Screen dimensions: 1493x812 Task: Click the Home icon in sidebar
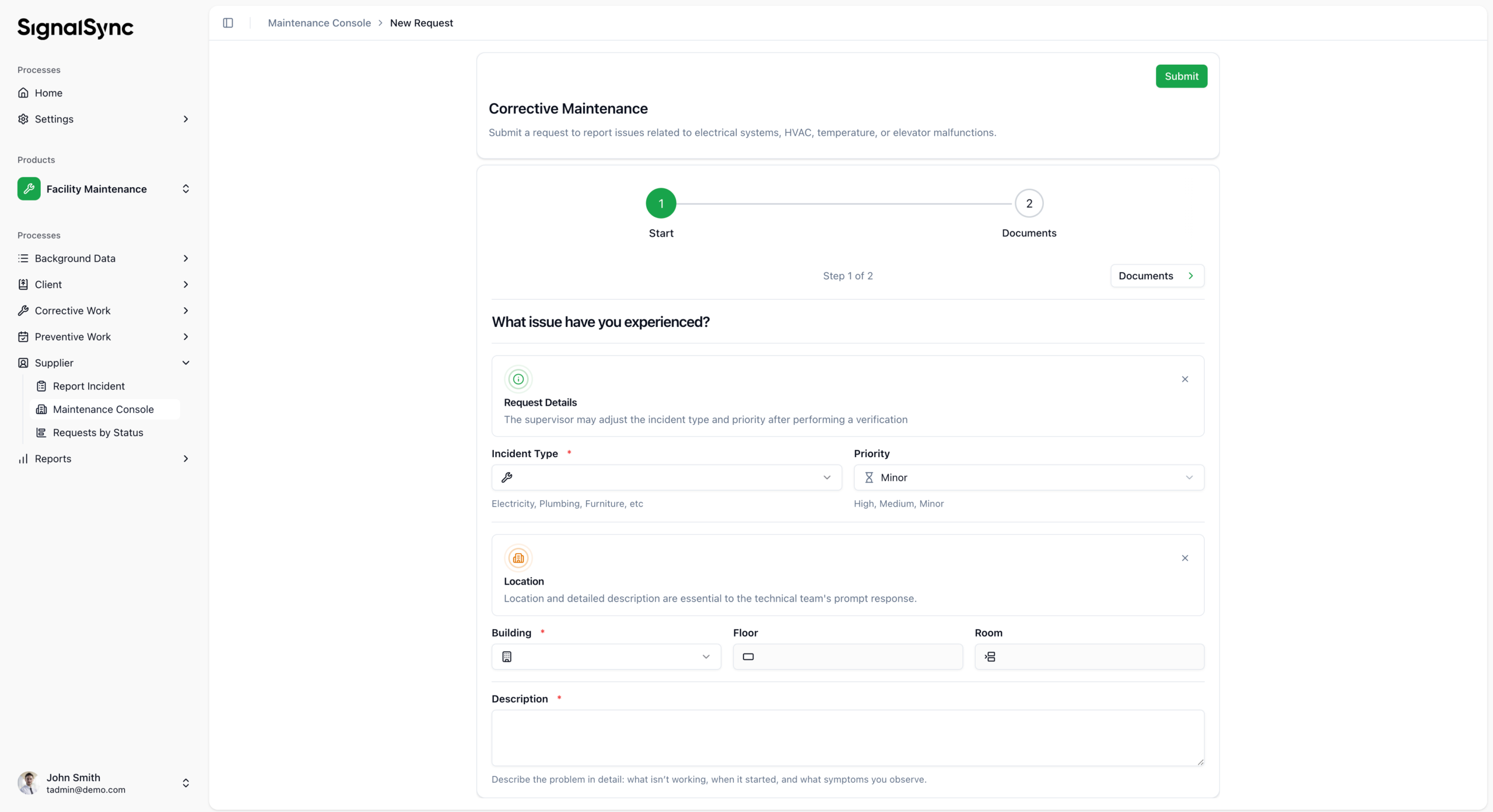(23, 93)
